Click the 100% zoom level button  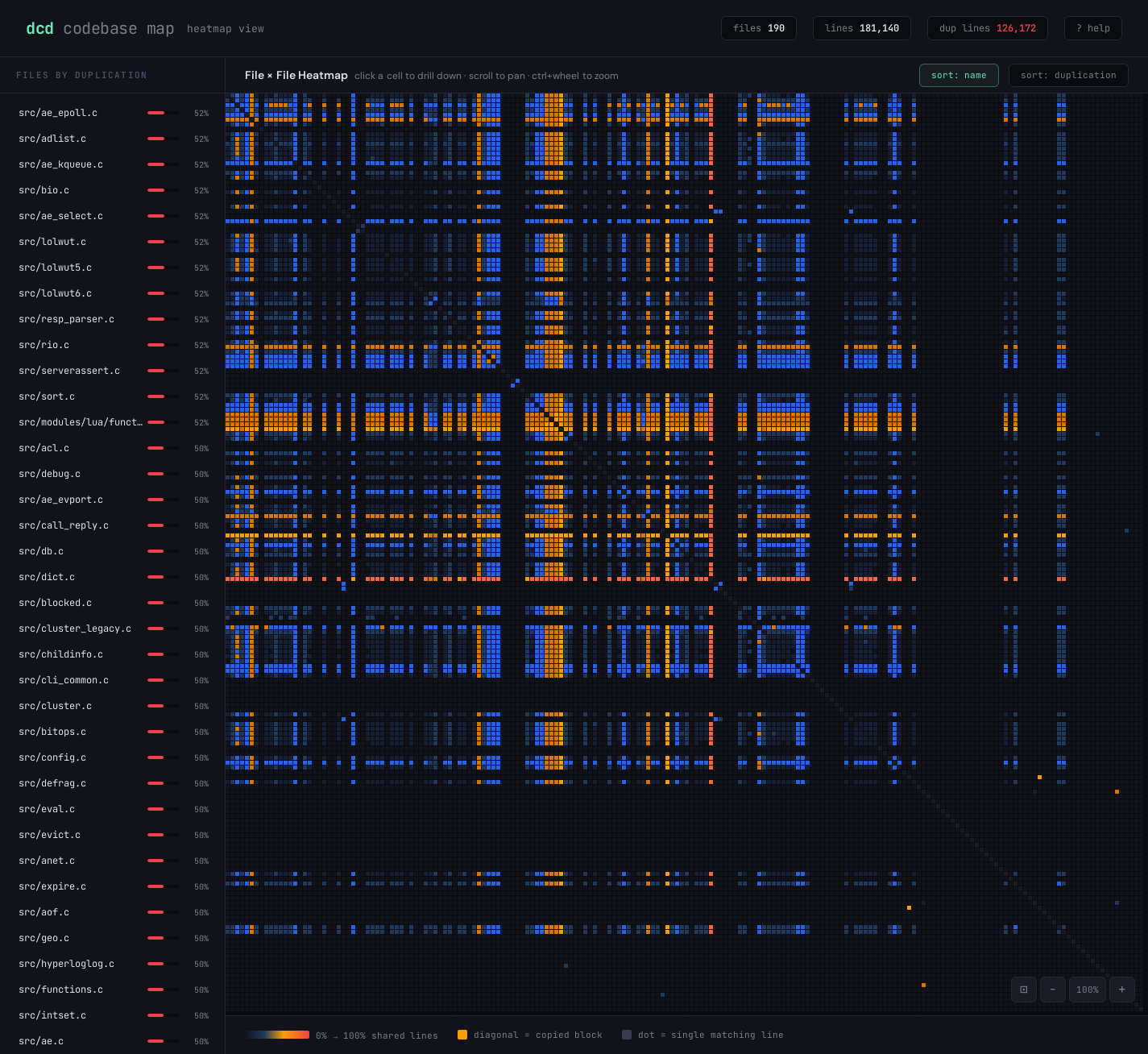pyautogui.click(x=1087, y=990)
